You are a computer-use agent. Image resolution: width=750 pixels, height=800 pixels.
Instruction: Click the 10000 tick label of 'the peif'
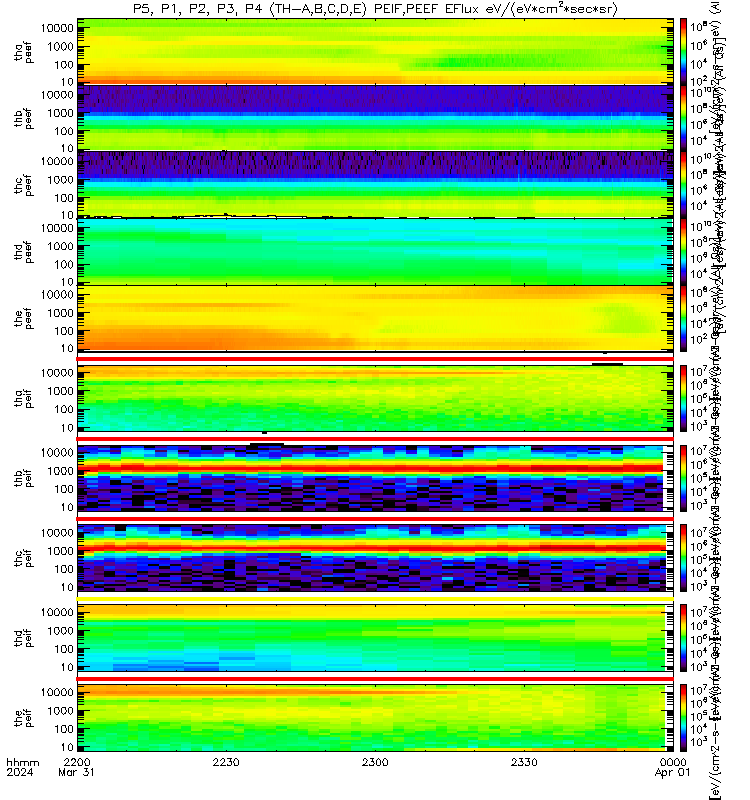click(x=57, y=692)
